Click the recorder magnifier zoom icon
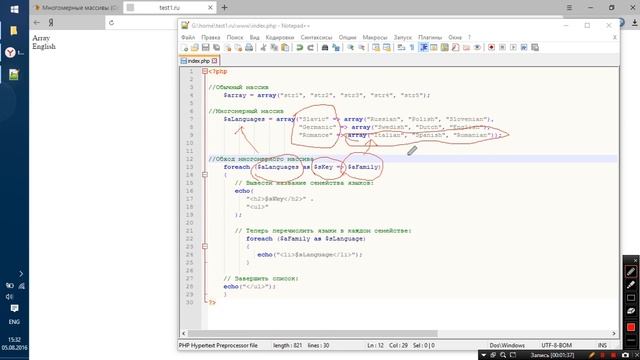The width and height of the screenshot is (640, 360). (503, 355)
